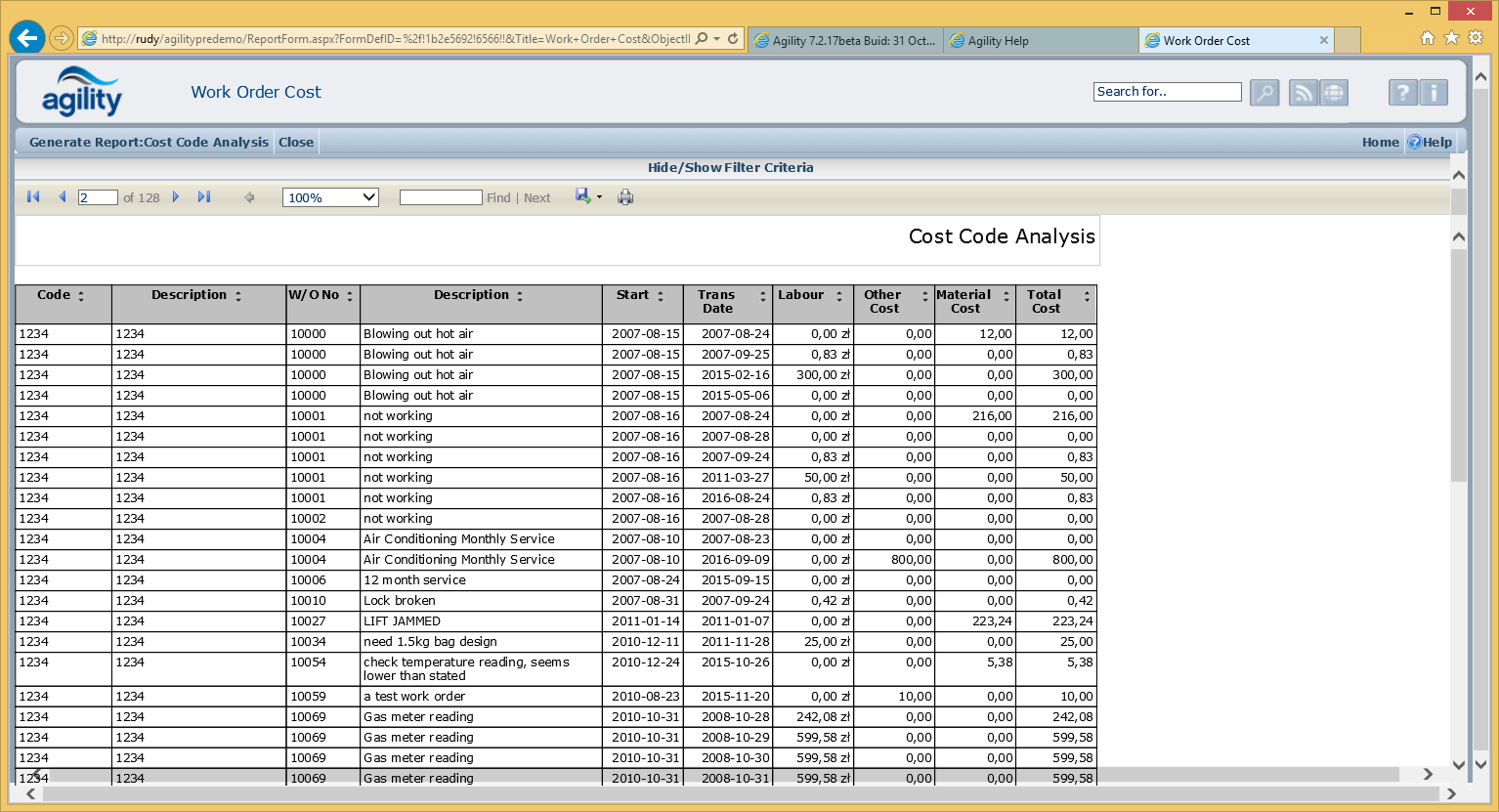Viewport: 1499px width, 812px height.
Task: Click the question mark help icon
Action: [1402, 93]
